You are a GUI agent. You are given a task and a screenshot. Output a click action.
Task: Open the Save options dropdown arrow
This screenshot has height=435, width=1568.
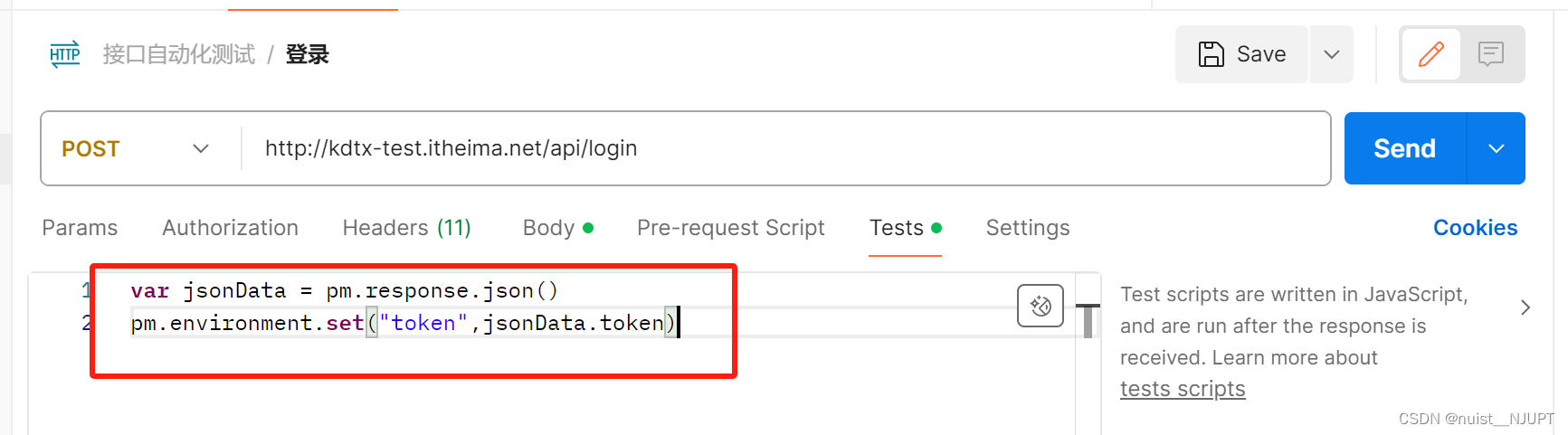coord(1331,54)
